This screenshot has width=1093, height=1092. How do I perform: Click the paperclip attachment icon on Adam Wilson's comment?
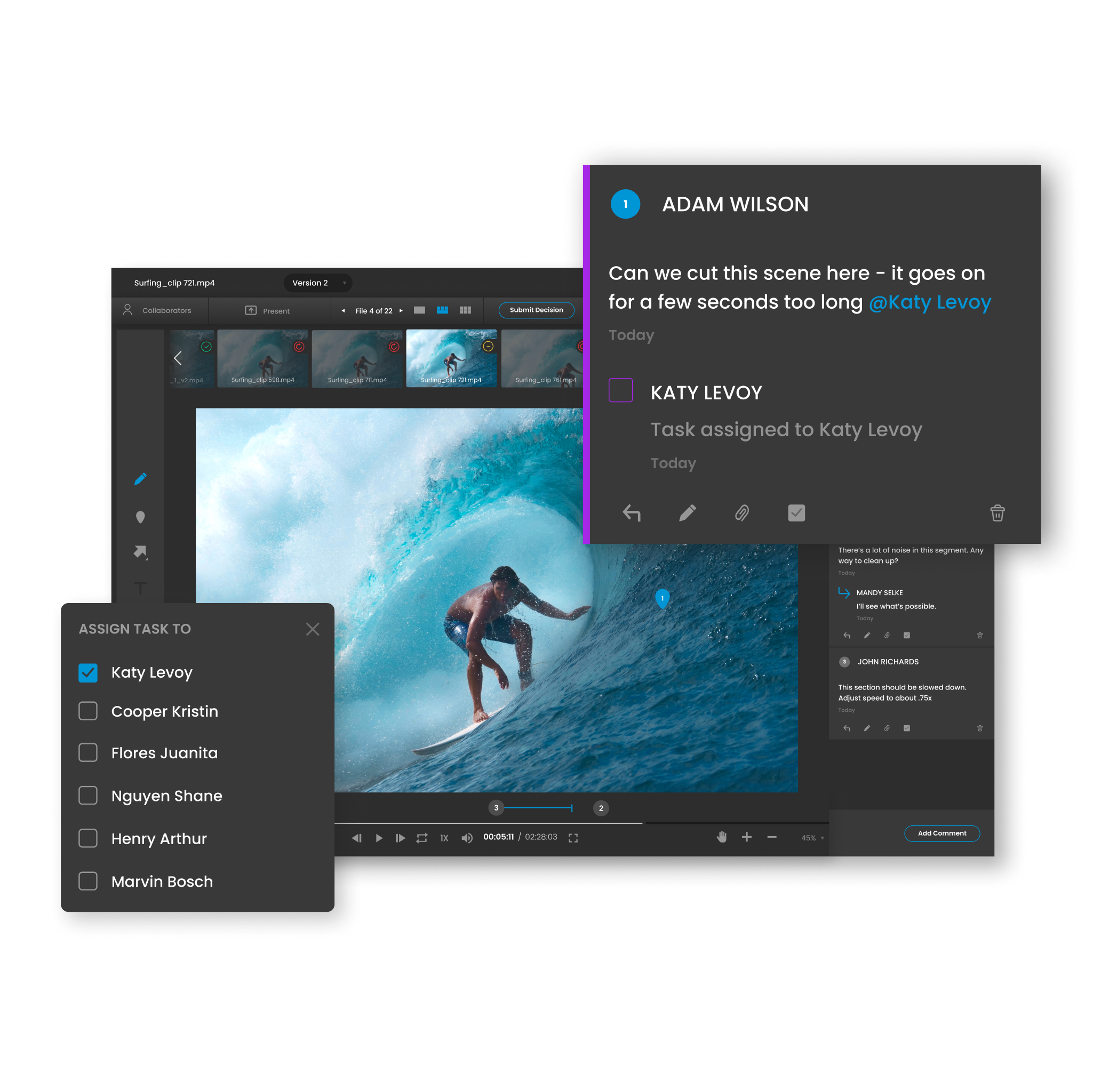click(741, 513)
